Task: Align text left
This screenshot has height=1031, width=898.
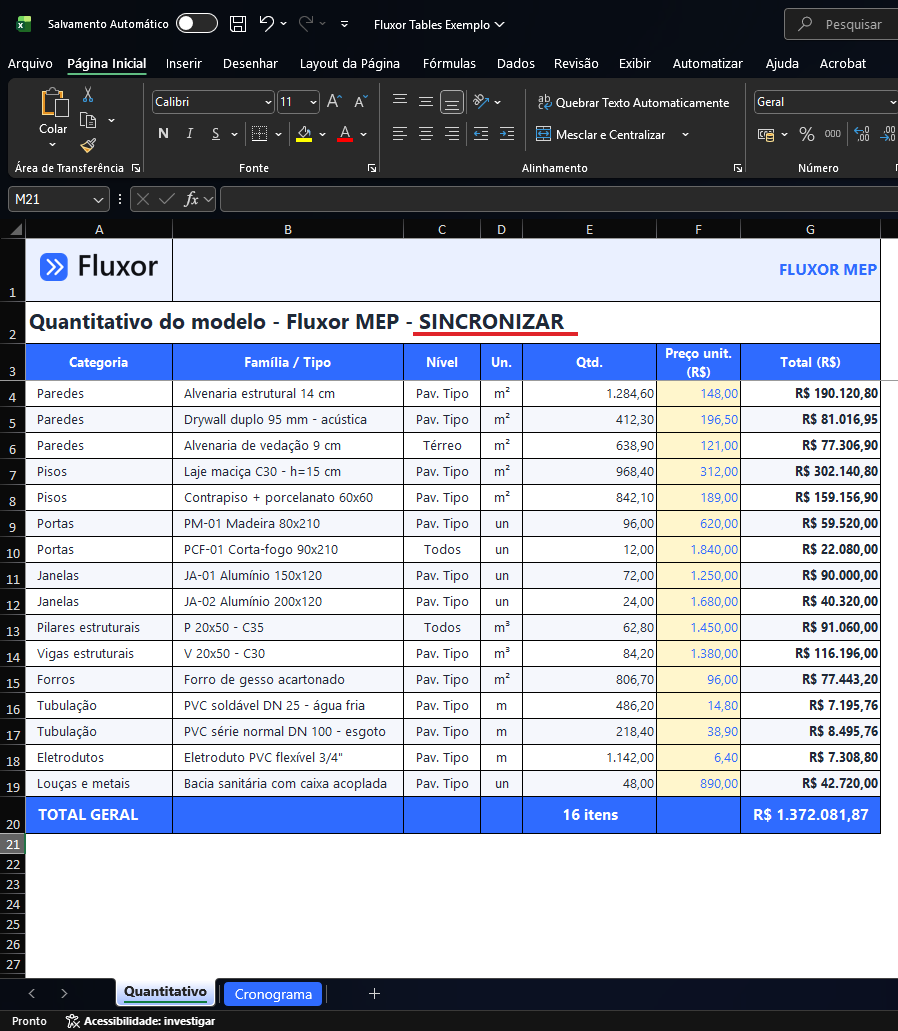Action: 400,134
